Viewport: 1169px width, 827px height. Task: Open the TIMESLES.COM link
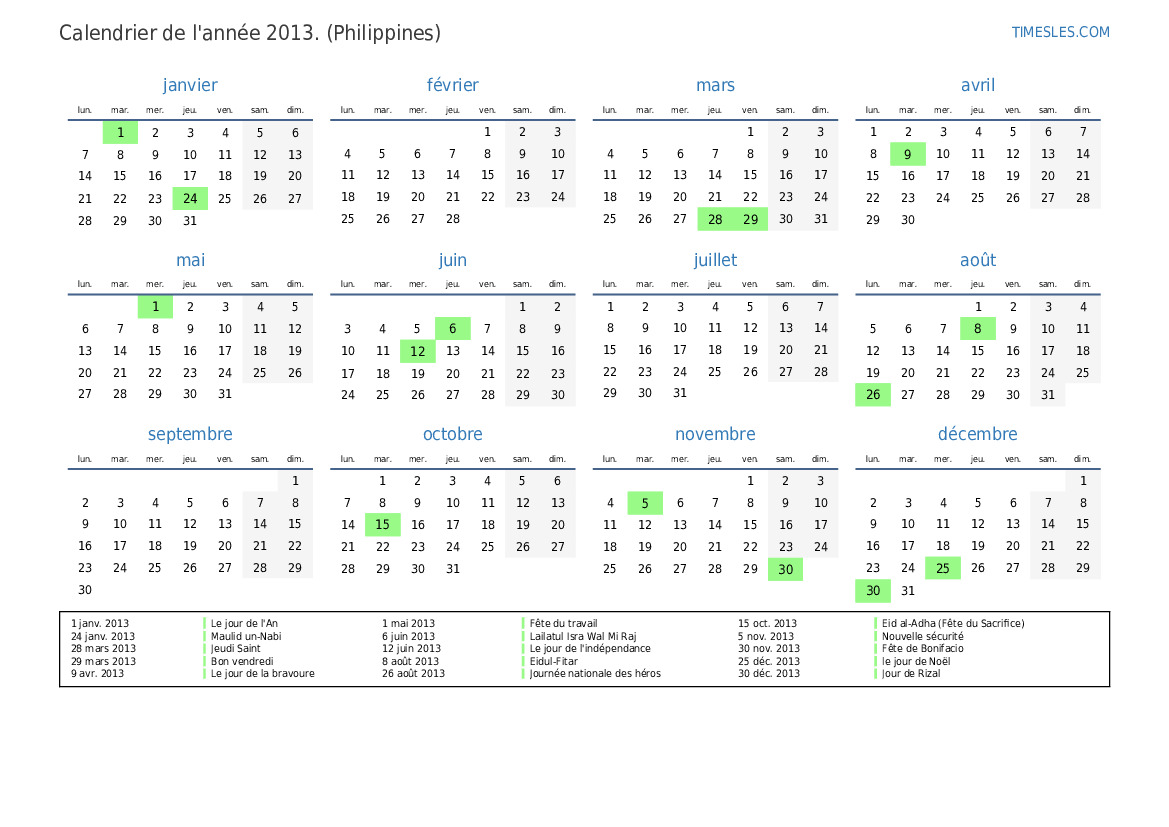point(1060,32)
